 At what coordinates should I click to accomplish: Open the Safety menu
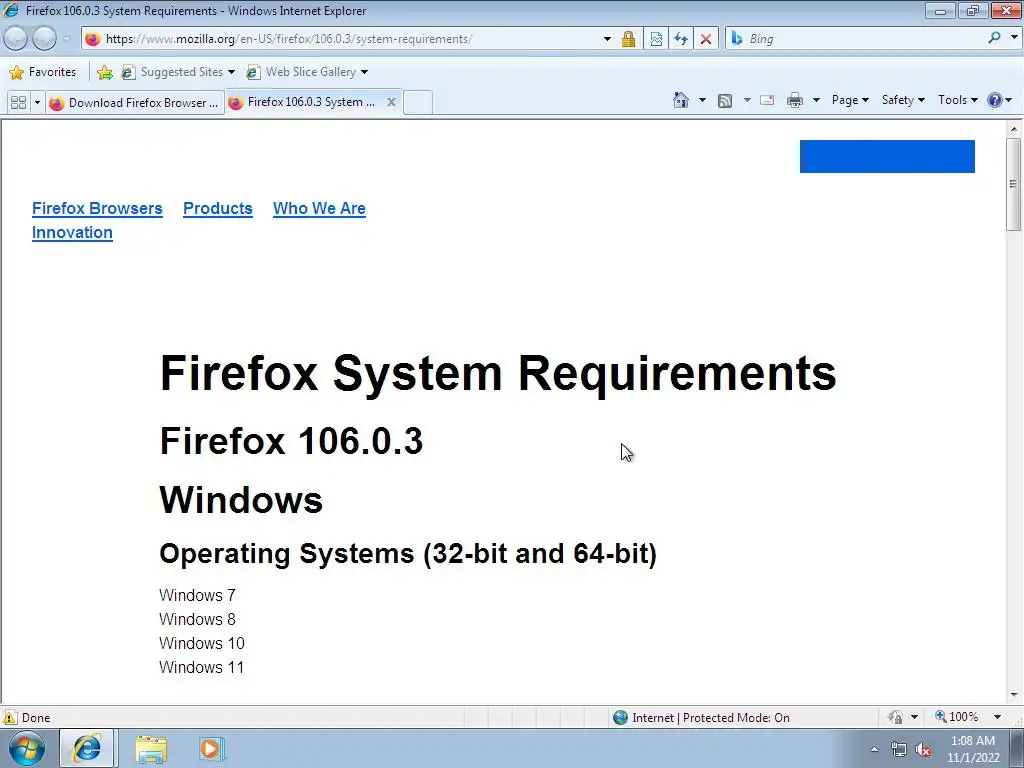click(x=903, y=100)
